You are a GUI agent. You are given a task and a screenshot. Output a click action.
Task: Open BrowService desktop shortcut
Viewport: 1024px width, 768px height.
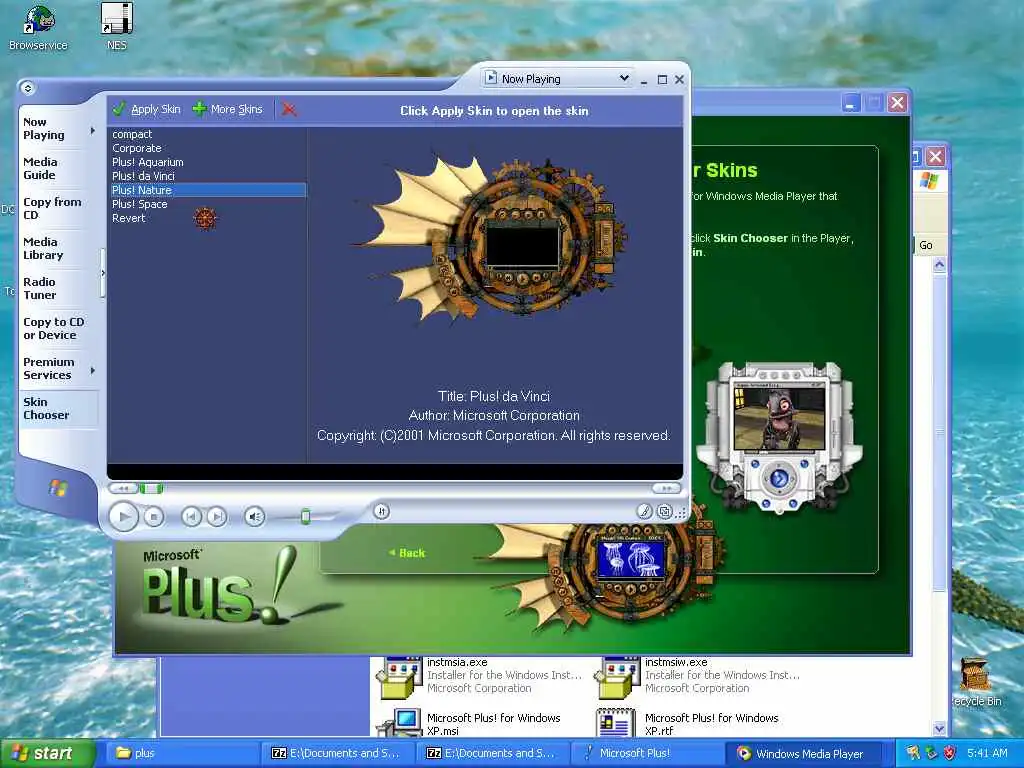click(38, 27)
